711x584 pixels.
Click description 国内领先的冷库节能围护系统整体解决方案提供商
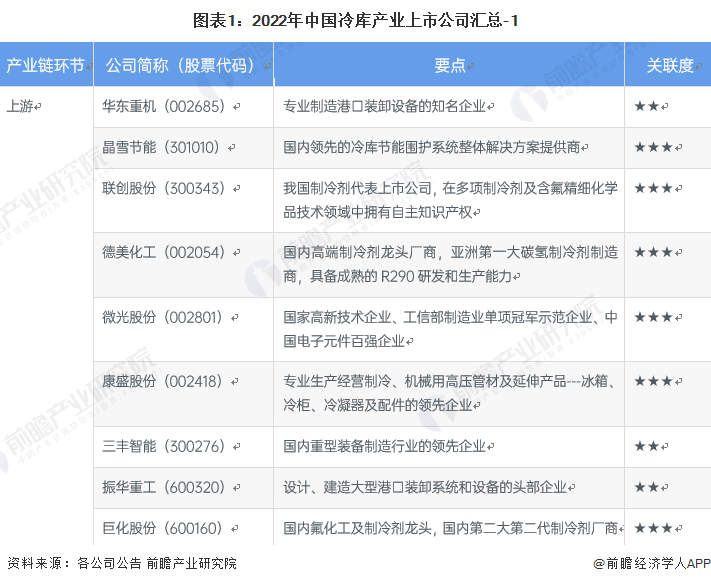[432, 148]
